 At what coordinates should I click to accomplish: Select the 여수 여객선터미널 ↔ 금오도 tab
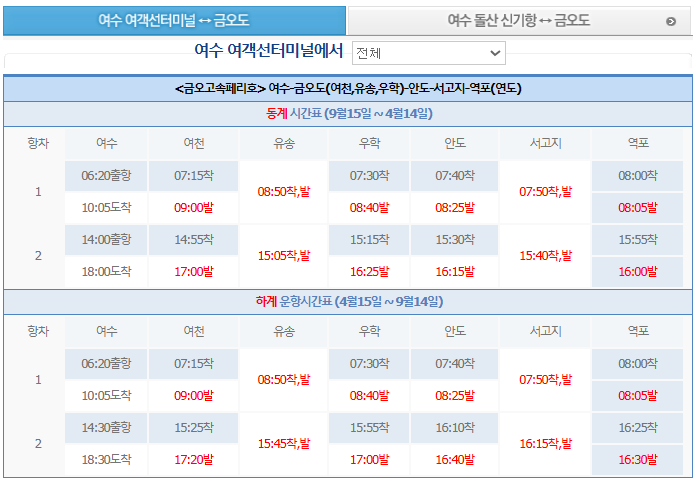pyautogui.click(x=174, y=20)
